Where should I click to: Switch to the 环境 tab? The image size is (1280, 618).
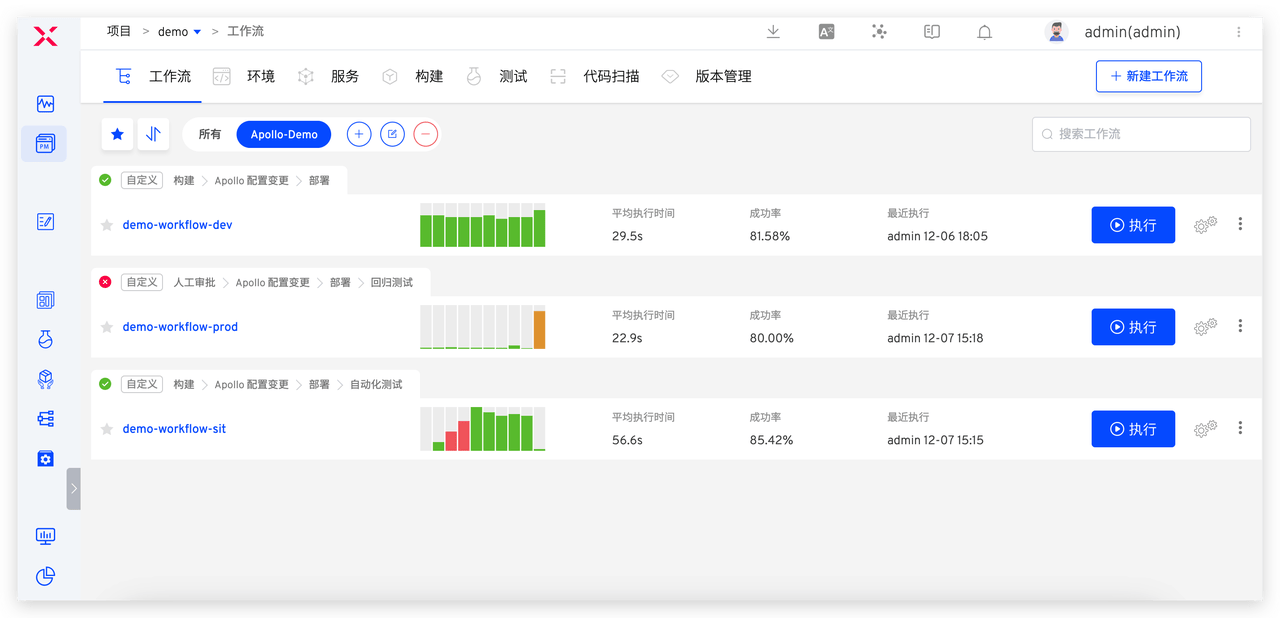tap(260, 76)
